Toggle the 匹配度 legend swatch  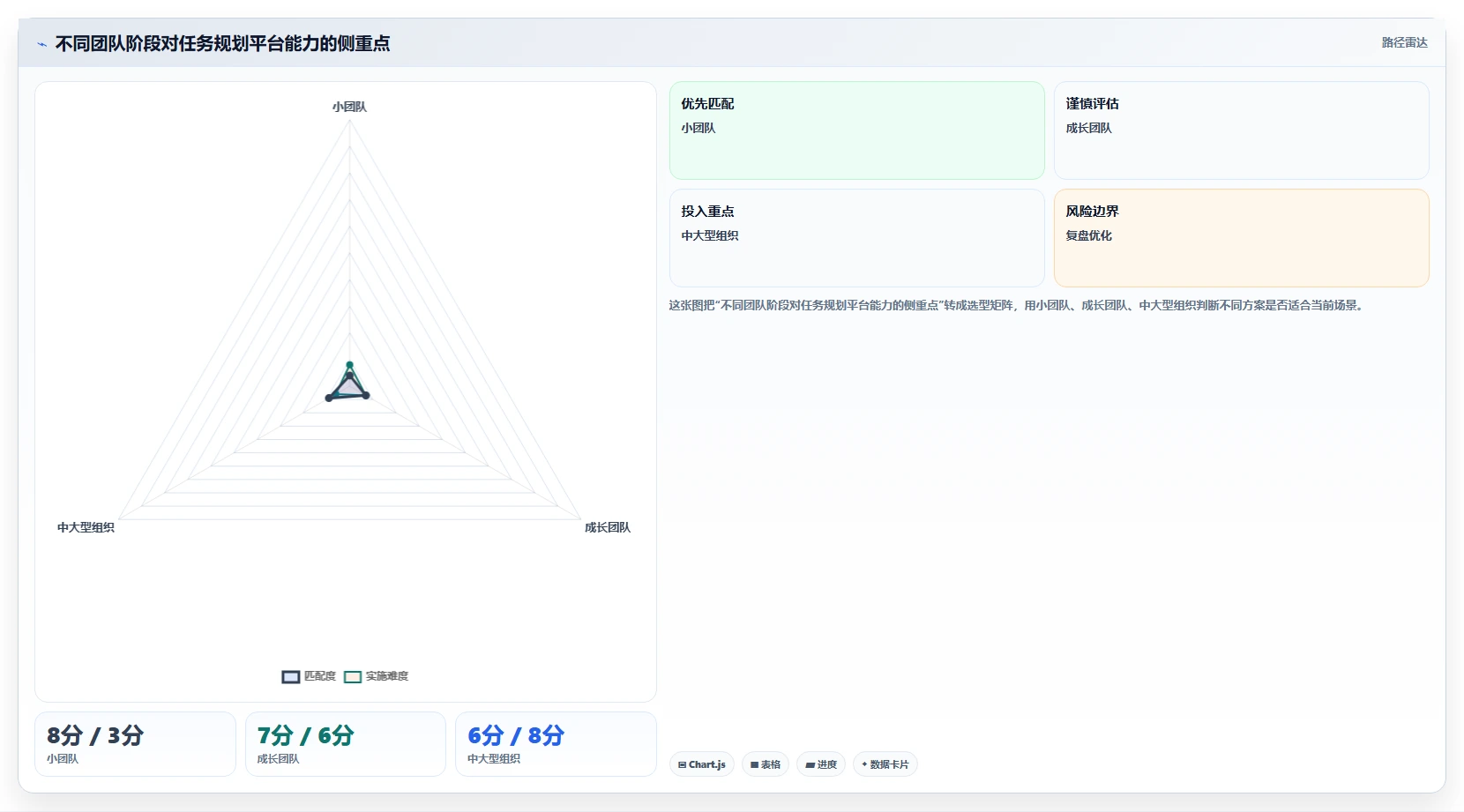291,677
